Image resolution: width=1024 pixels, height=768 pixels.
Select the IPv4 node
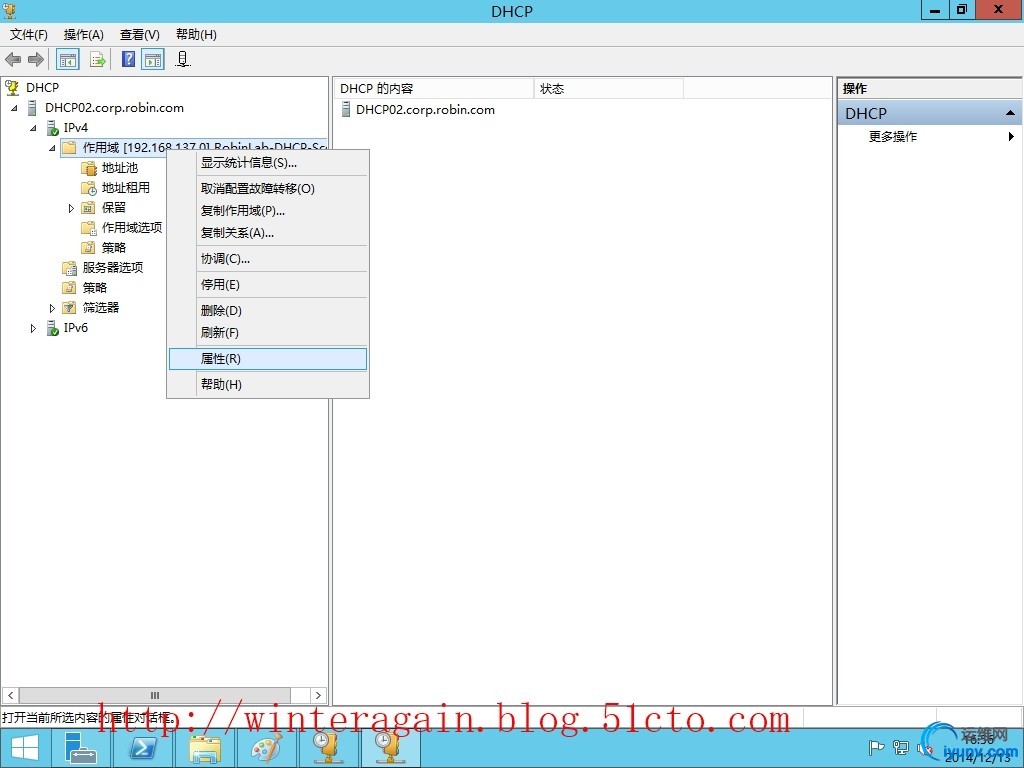(x=76, y=127)
